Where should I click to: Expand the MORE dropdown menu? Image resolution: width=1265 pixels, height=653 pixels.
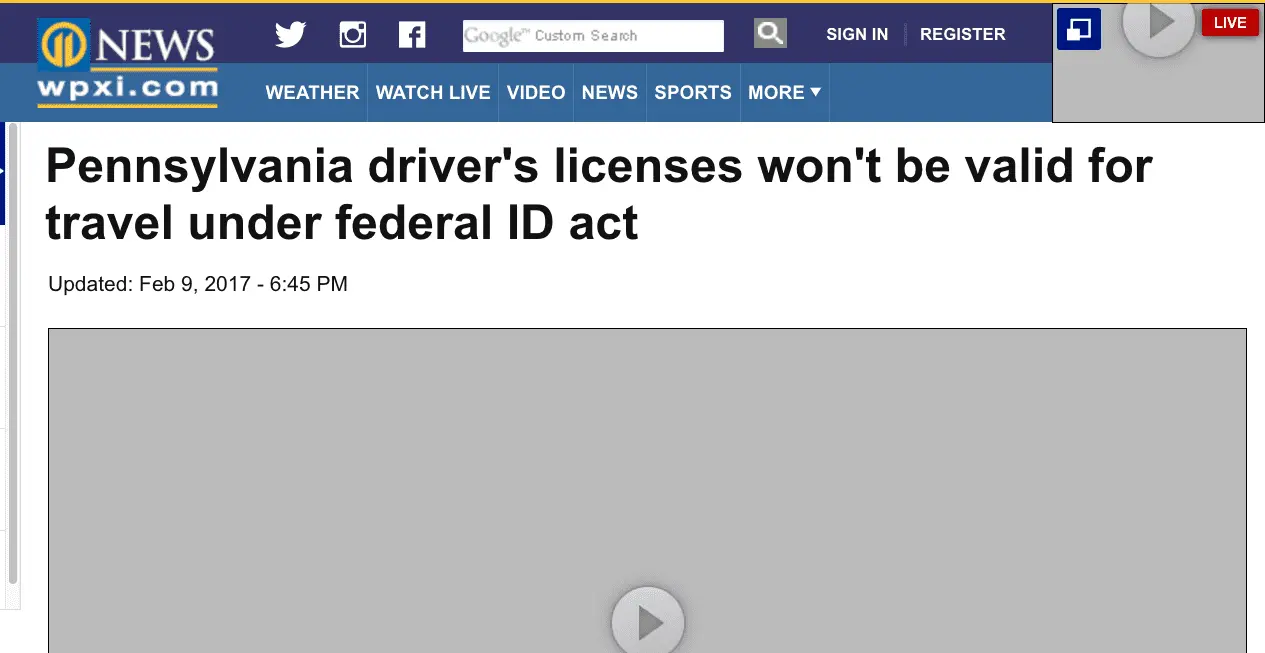pyautogui.click(x=785, y=92)
